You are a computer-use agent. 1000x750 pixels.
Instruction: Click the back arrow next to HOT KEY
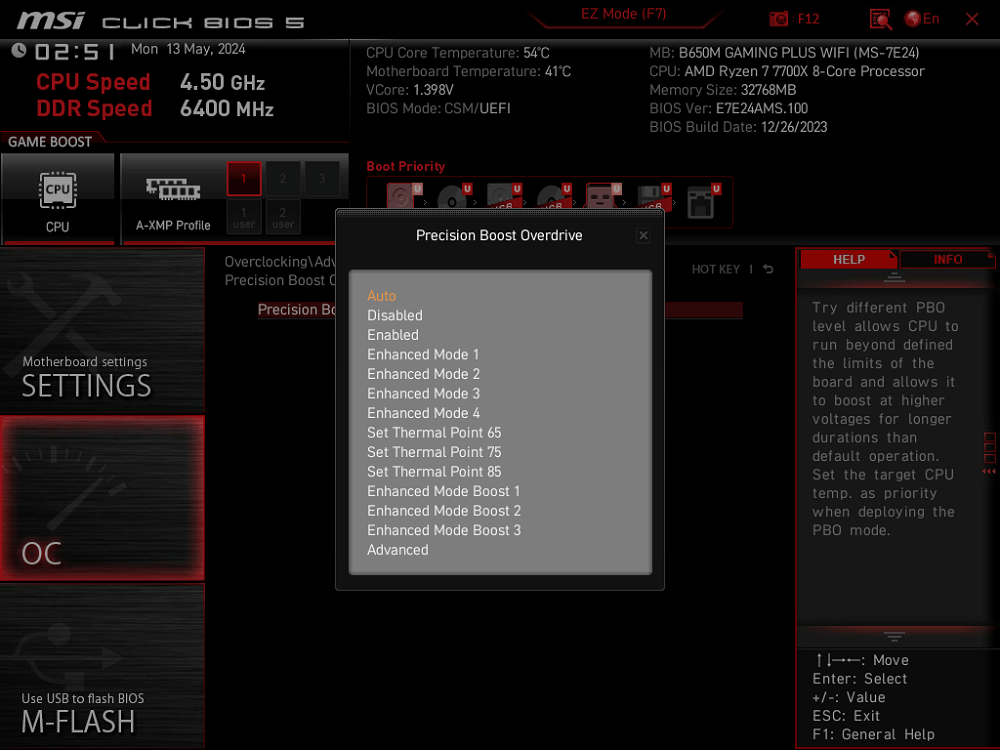coord(768,269)
